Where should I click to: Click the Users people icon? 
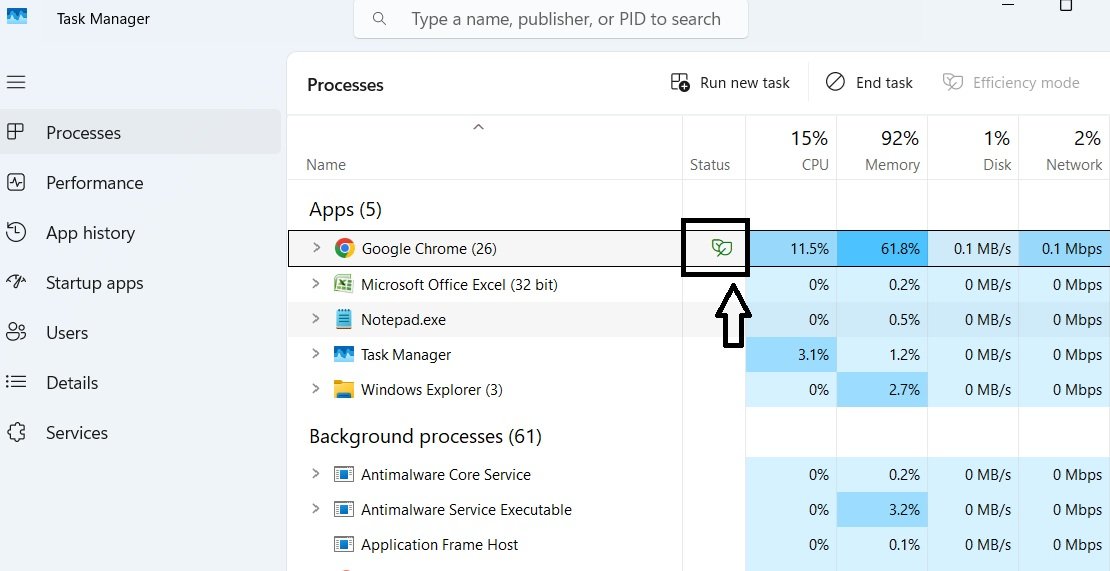(16, 332)
